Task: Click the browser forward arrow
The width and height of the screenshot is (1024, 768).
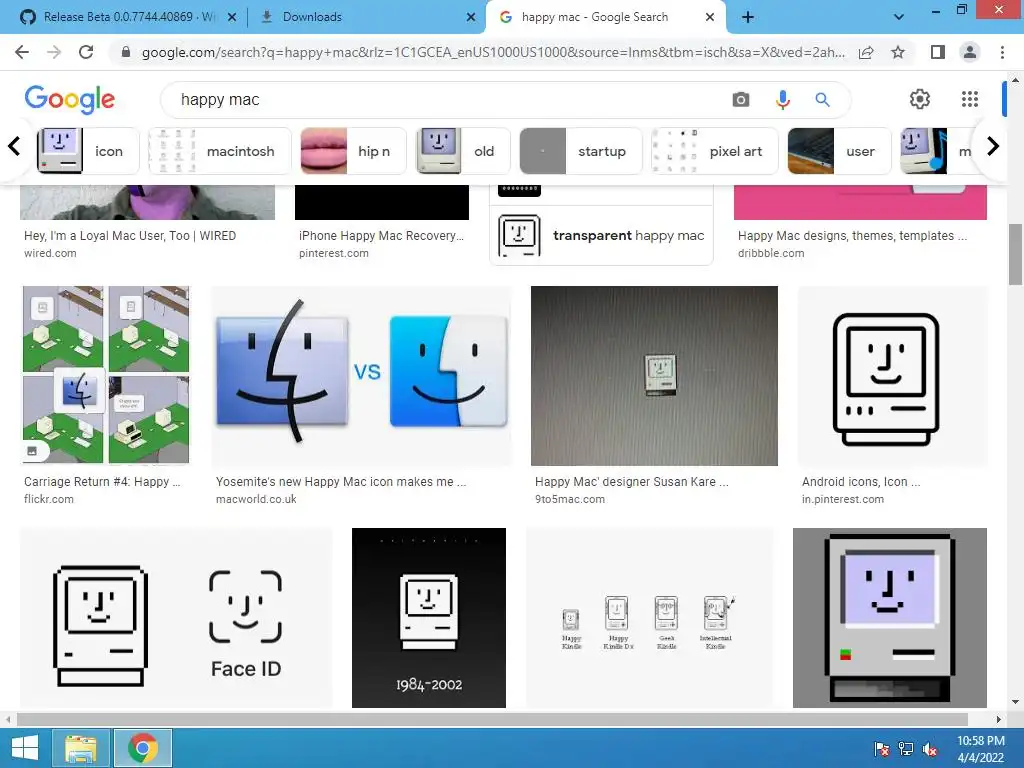Action: 54,52
